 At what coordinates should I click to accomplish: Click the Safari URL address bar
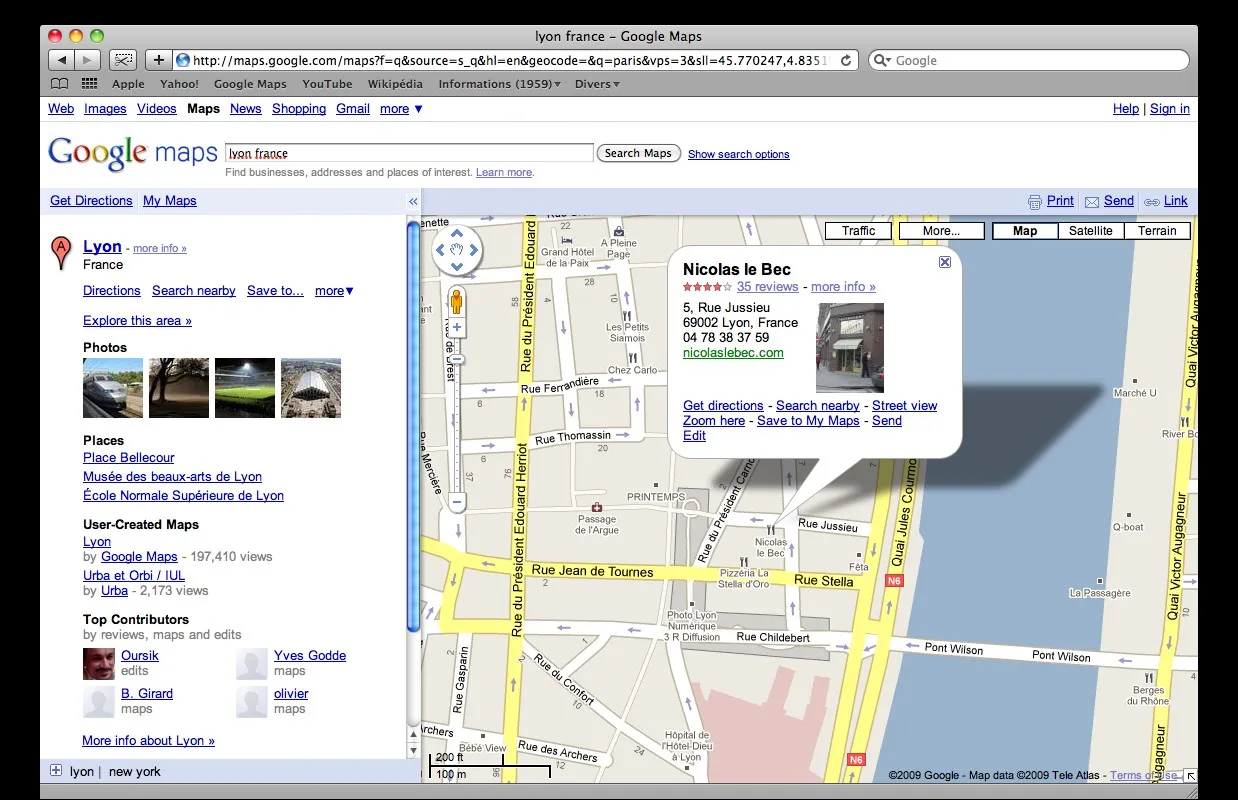coord(516,60)
